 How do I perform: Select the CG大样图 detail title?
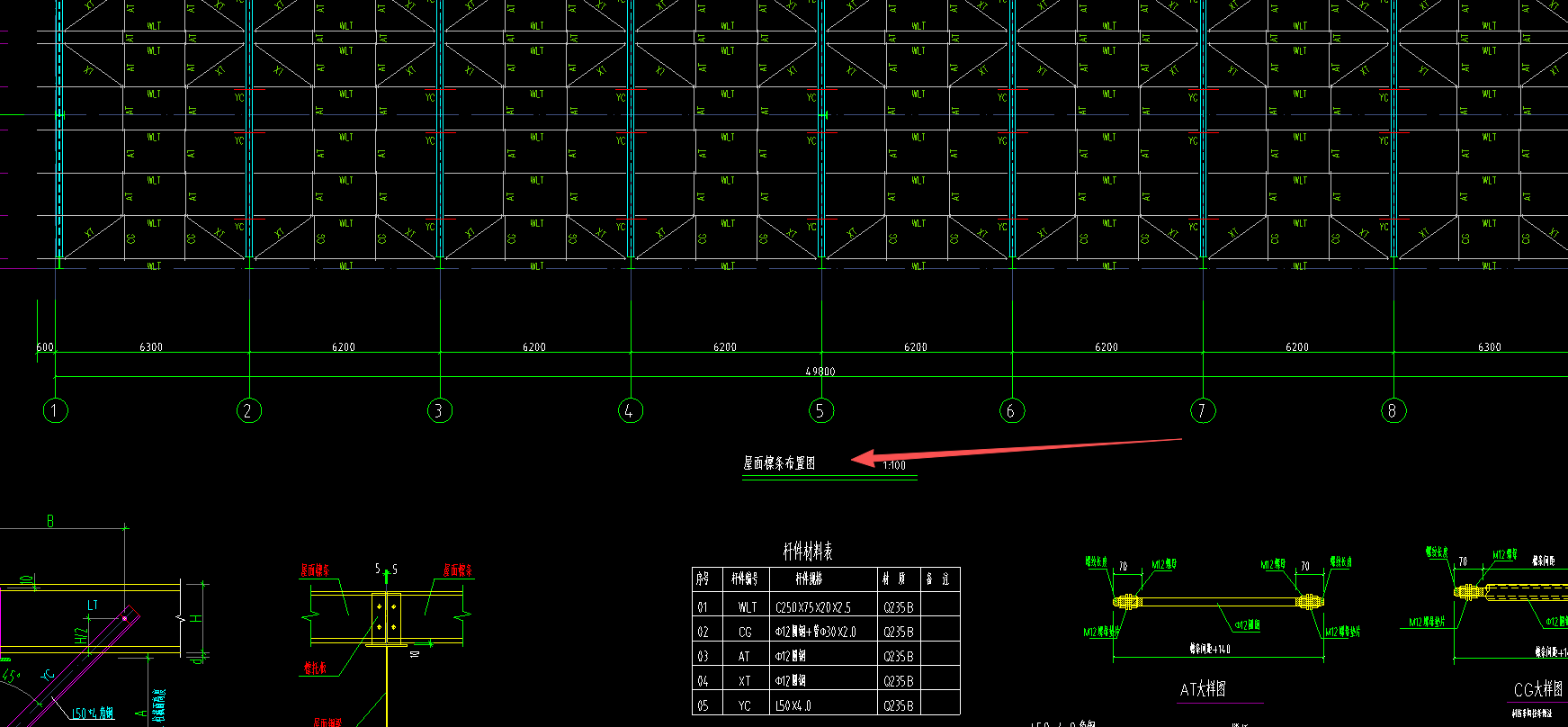(1538, 689)
